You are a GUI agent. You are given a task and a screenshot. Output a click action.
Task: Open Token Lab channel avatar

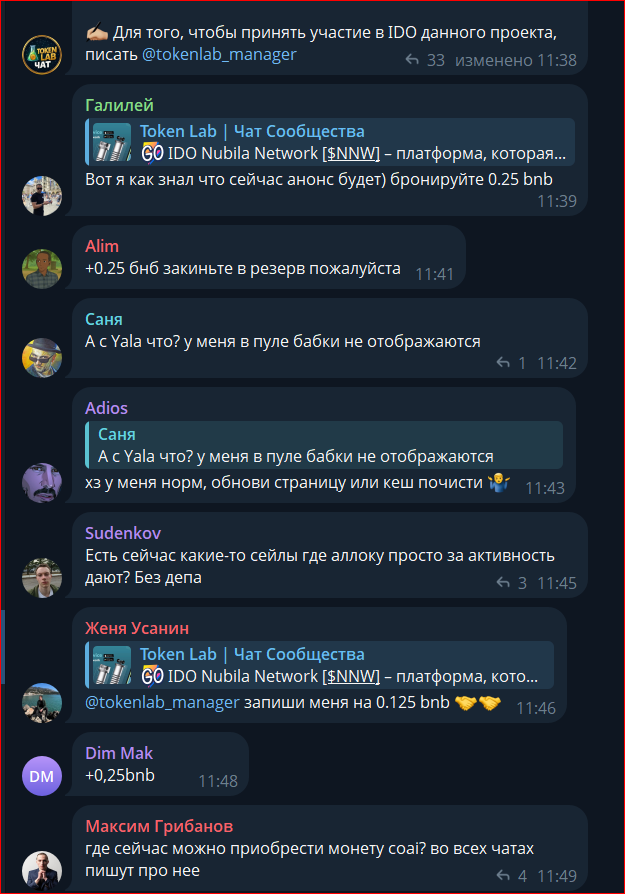click(x=42, y=54)
